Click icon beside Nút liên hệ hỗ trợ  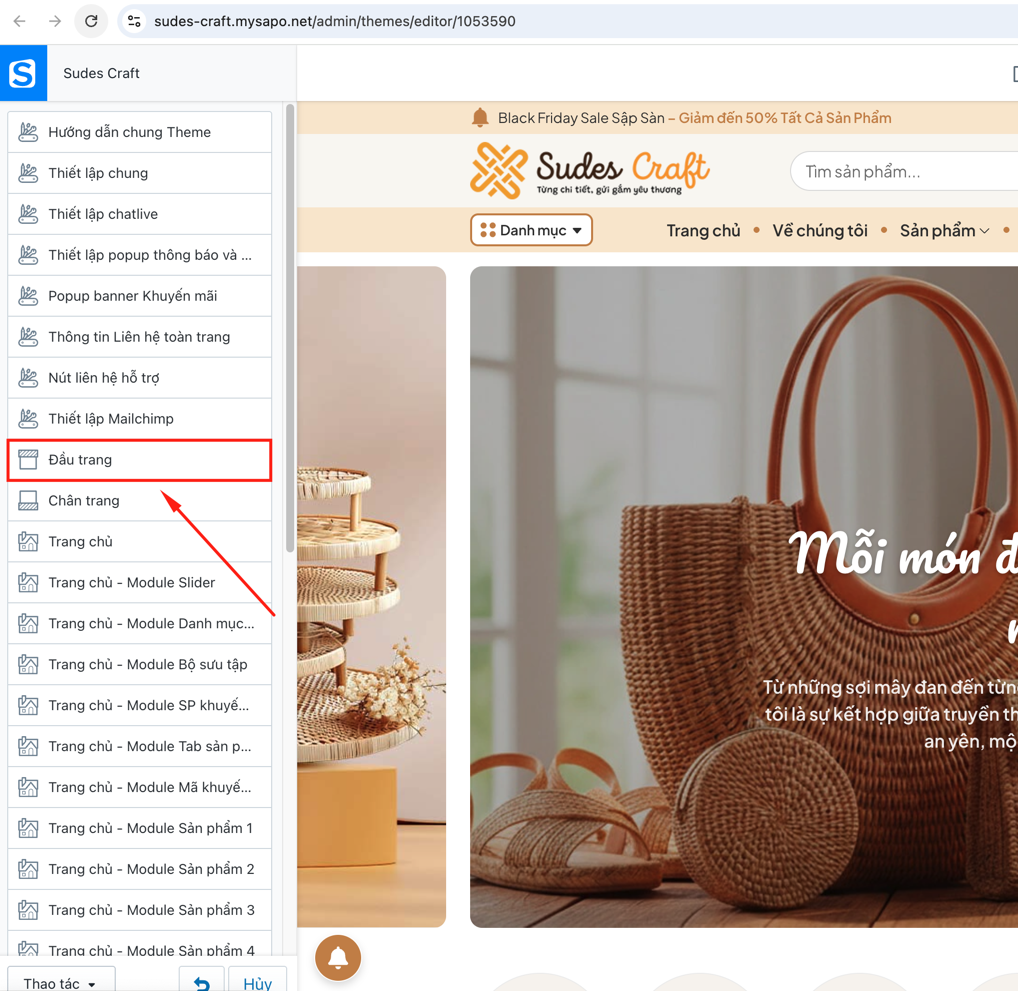click(28, 377)
